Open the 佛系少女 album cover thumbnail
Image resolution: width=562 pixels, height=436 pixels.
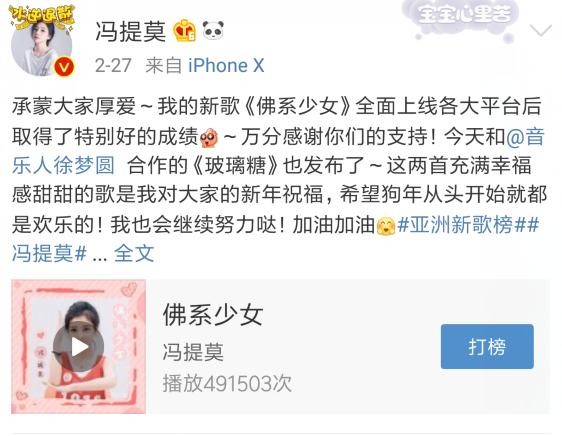(78, 346)
